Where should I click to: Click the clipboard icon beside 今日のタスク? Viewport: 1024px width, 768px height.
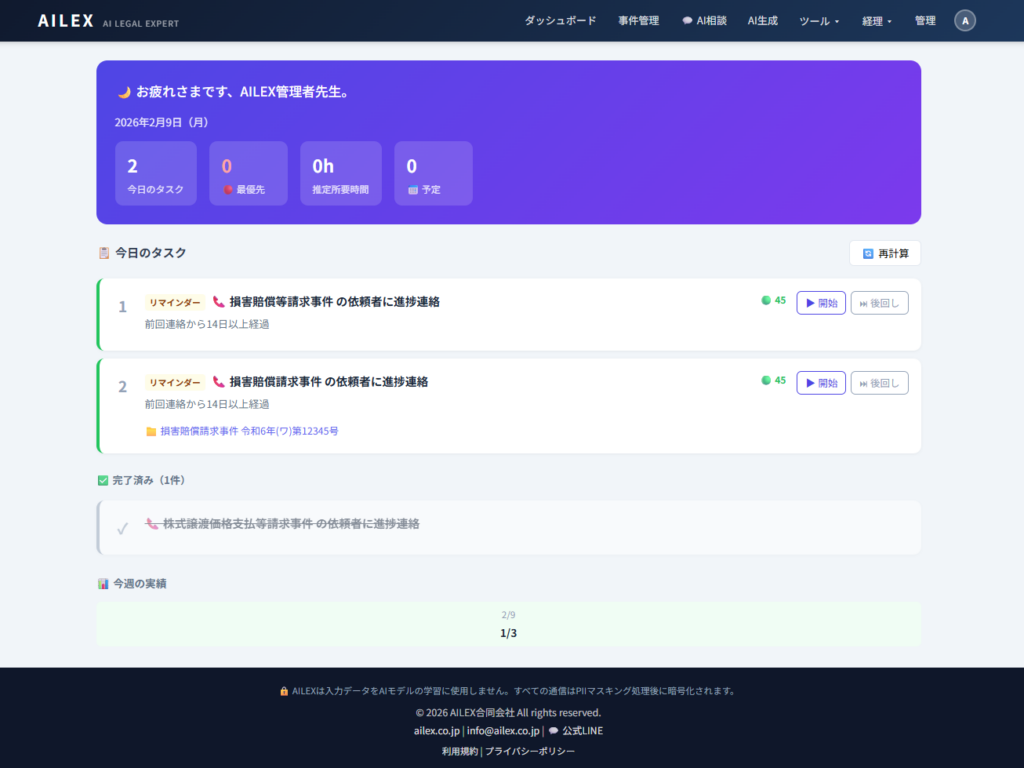104,253
